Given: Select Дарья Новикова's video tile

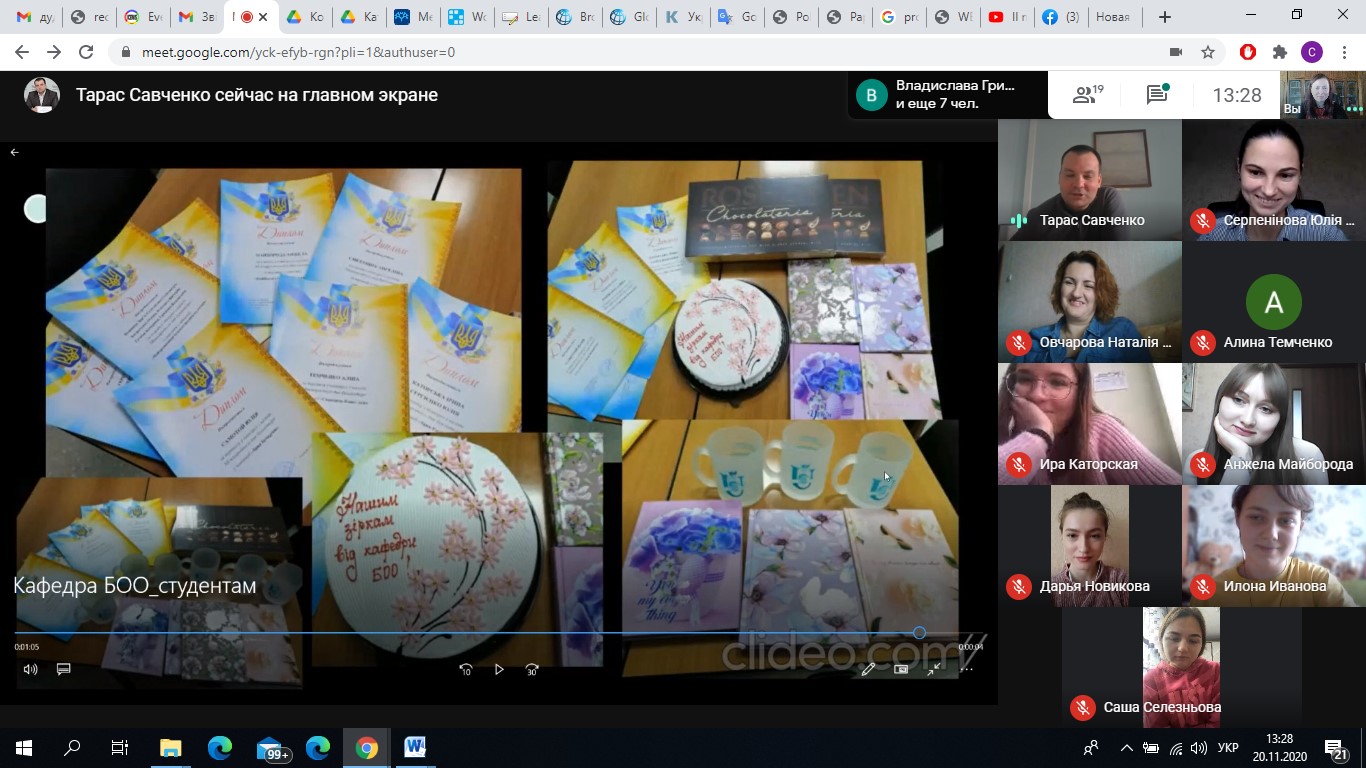Looking at the screenshot, I should coord(1090,546).
